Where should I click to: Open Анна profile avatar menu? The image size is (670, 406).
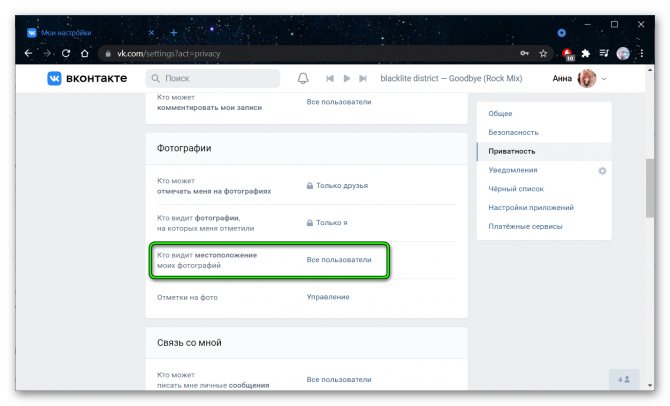[587, 79]
